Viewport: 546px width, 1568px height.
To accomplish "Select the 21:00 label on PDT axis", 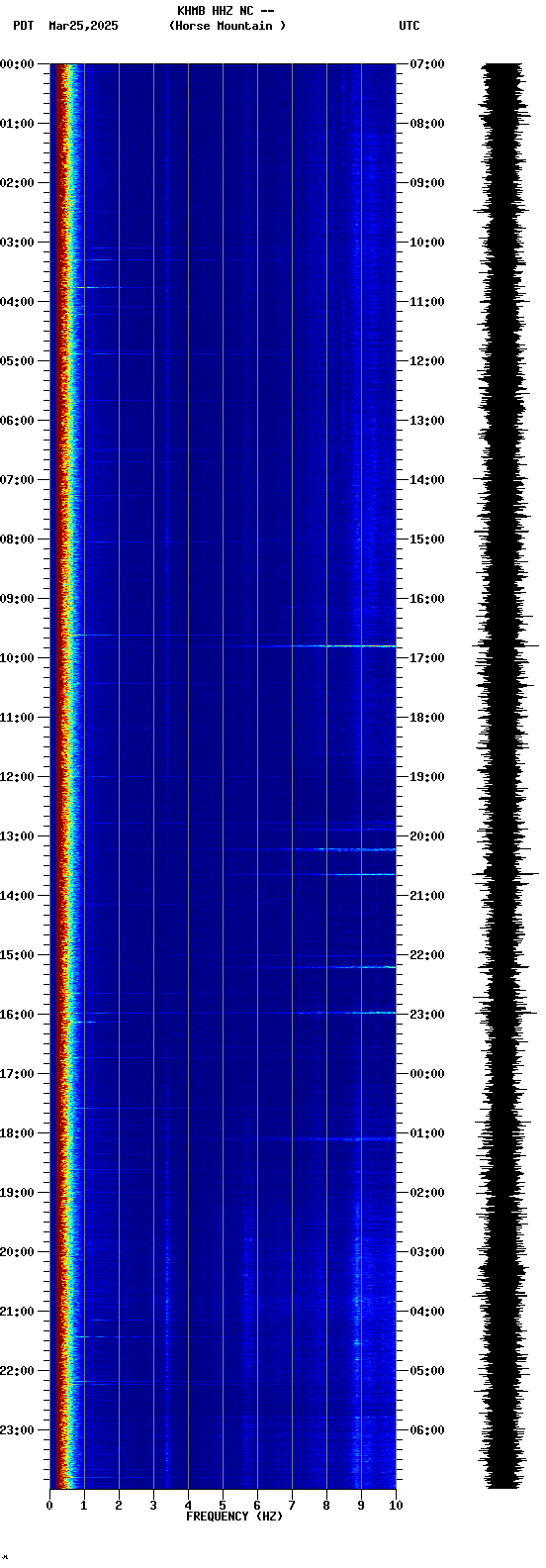I will (x=17, y=1312).
